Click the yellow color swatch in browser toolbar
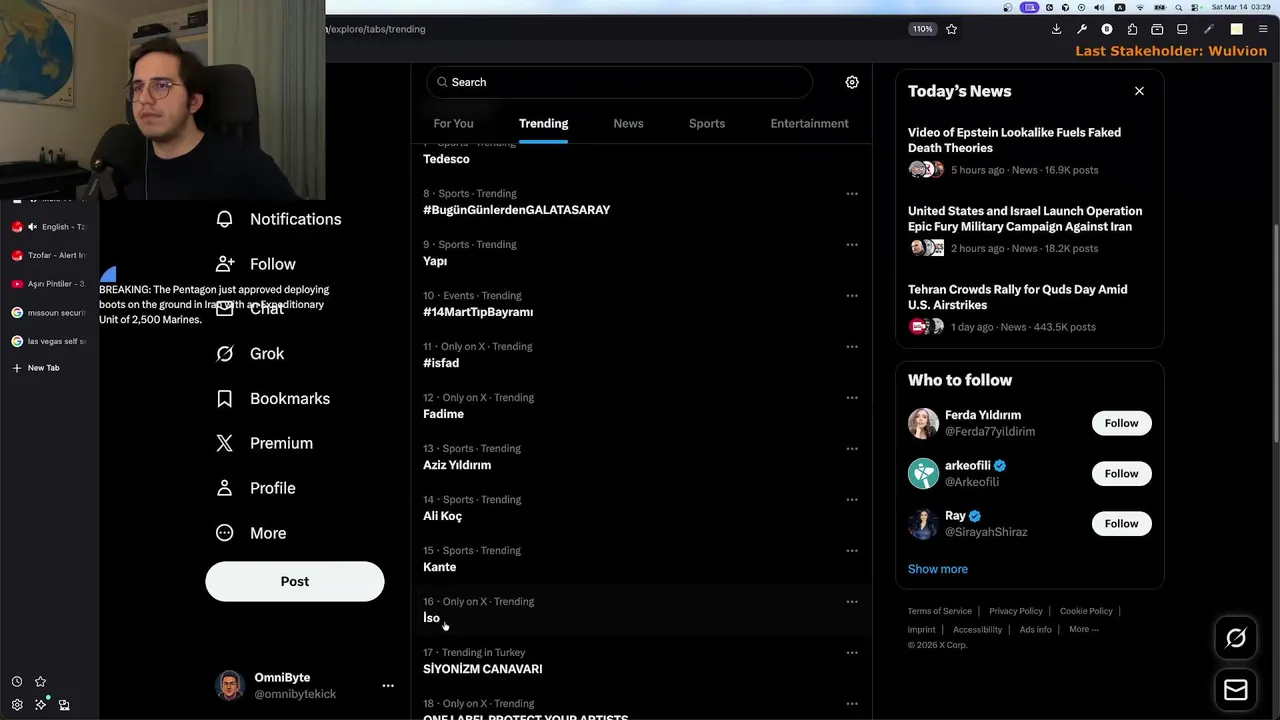The height and width of the screenshot is (720, 1280). pyautogui.click(x=1236, y=29)
